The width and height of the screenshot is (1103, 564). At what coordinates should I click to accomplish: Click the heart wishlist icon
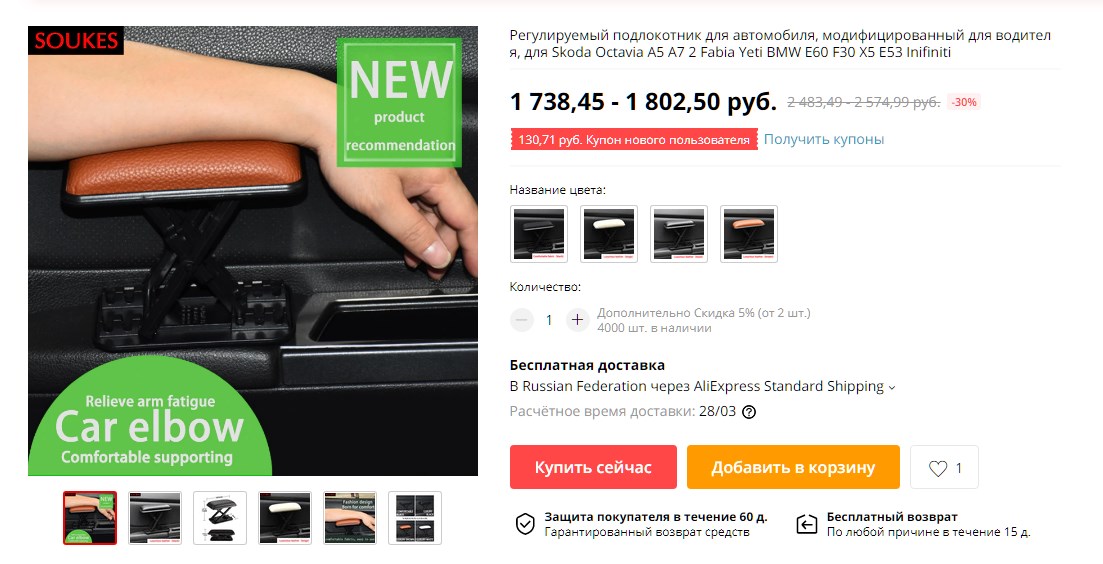coord(938,468)
